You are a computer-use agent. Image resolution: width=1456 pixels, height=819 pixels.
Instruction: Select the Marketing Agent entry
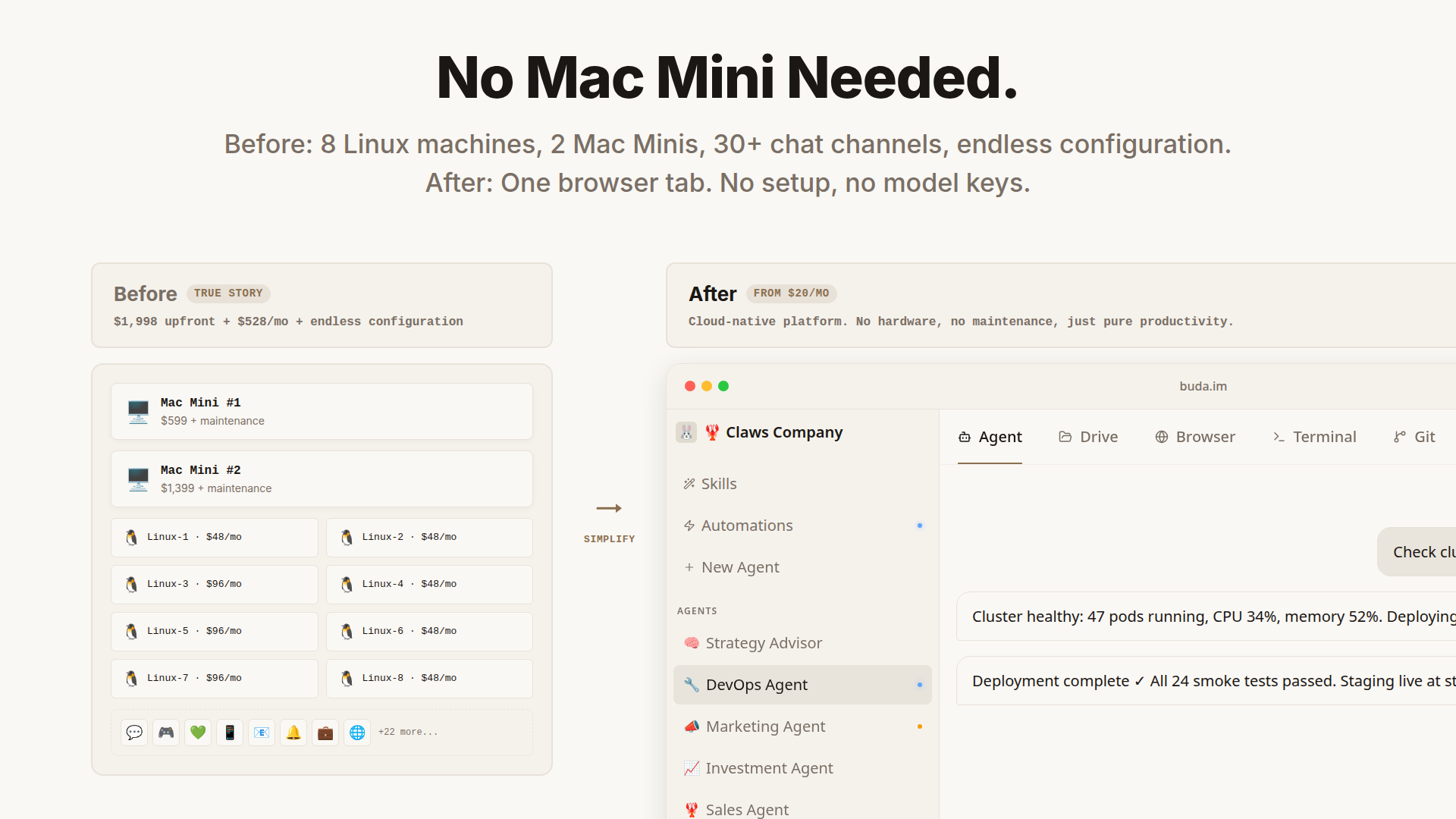[x=764, y=726]
